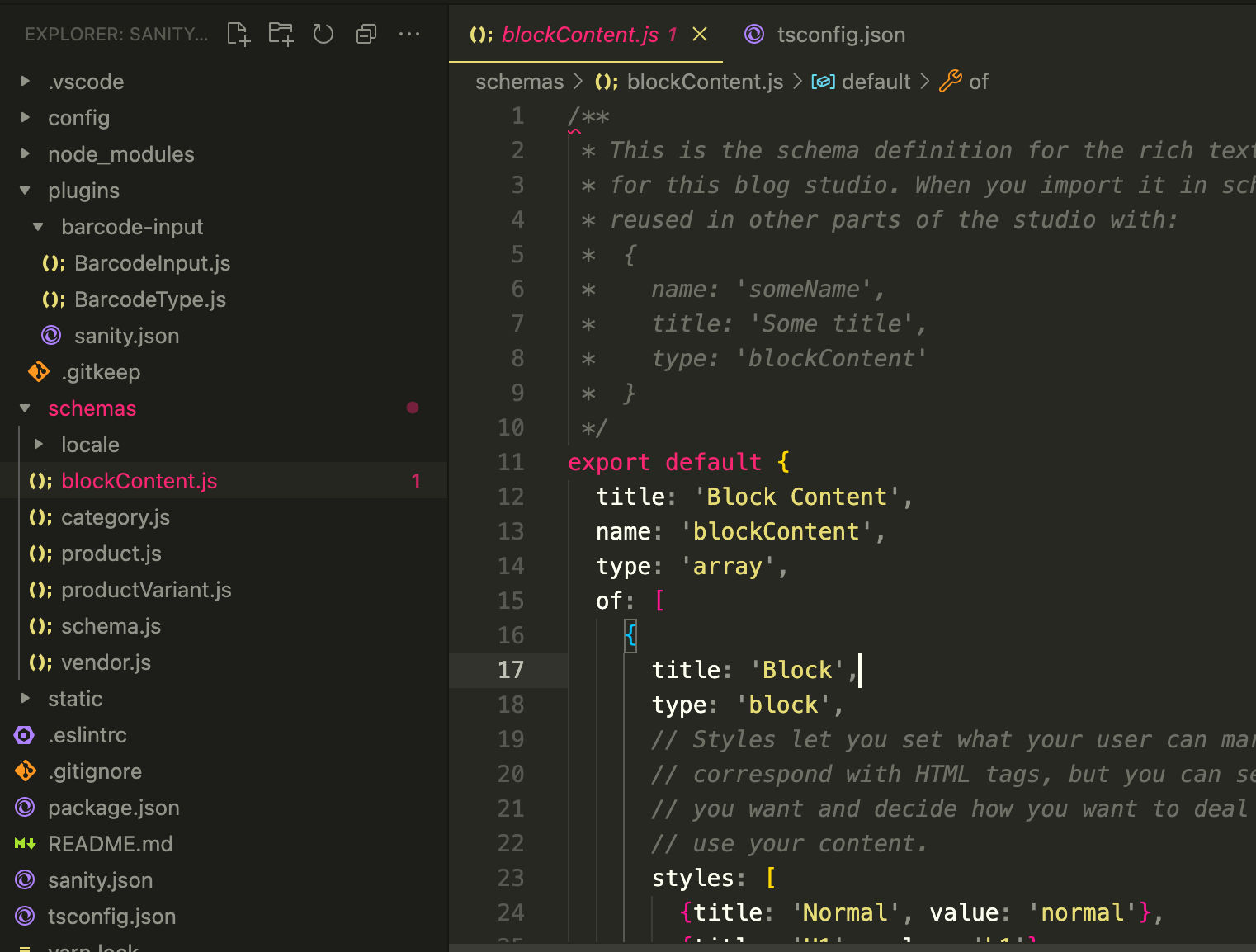This screenshot has height=952, width=1256.
Task: Click the 'normal' value string
Action: click(1083, 912)
